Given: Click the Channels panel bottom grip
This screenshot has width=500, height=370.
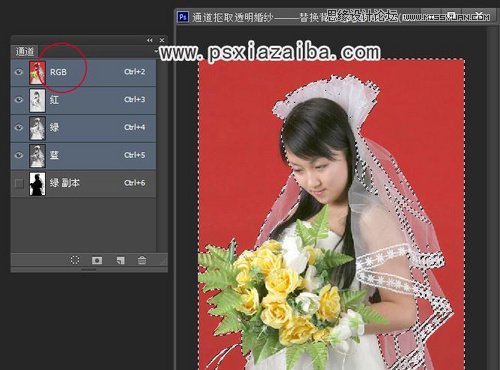Looking at the screenshot, I should 89,269.
